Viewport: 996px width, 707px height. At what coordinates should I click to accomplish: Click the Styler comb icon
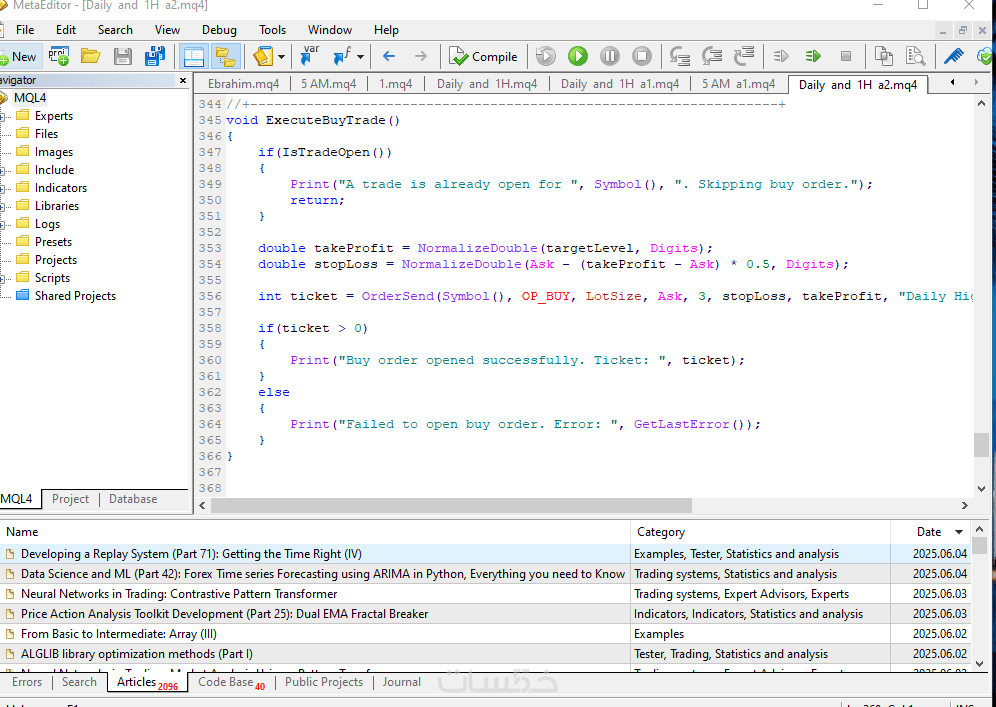pos(954,57)
